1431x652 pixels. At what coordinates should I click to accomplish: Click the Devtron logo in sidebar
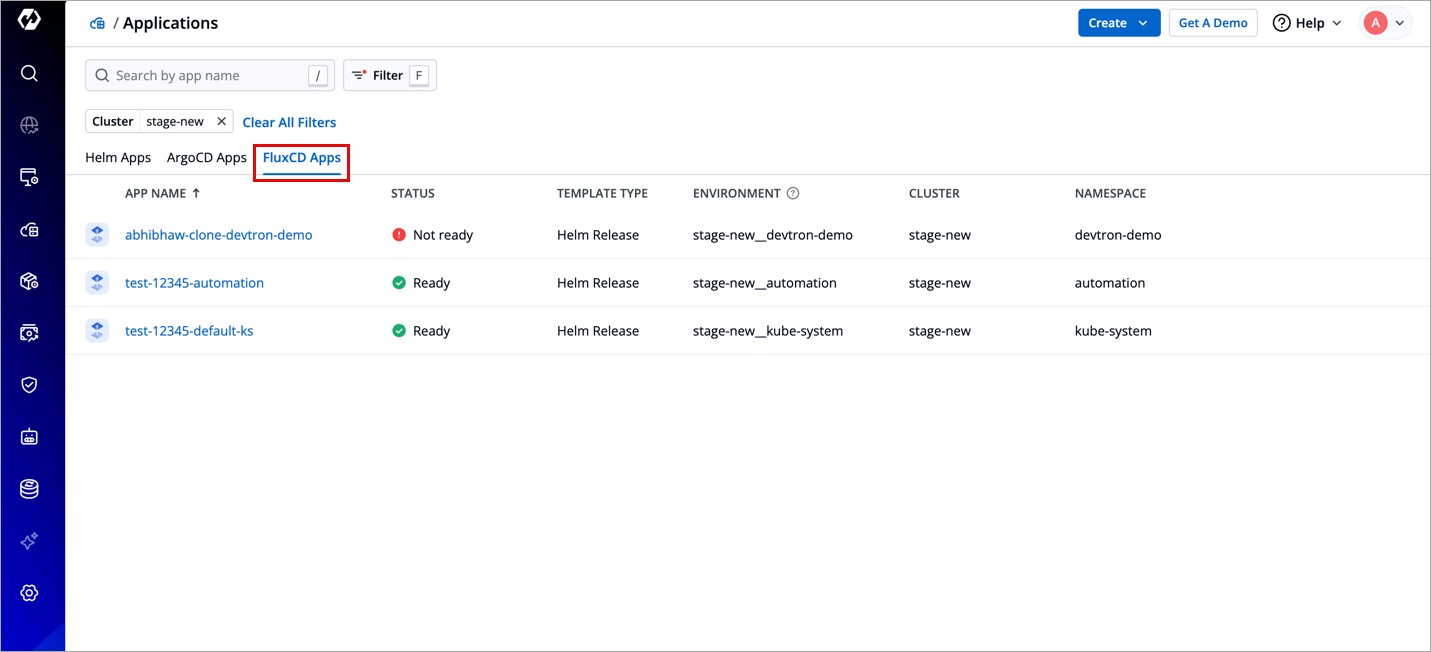(x=29, y=21)
